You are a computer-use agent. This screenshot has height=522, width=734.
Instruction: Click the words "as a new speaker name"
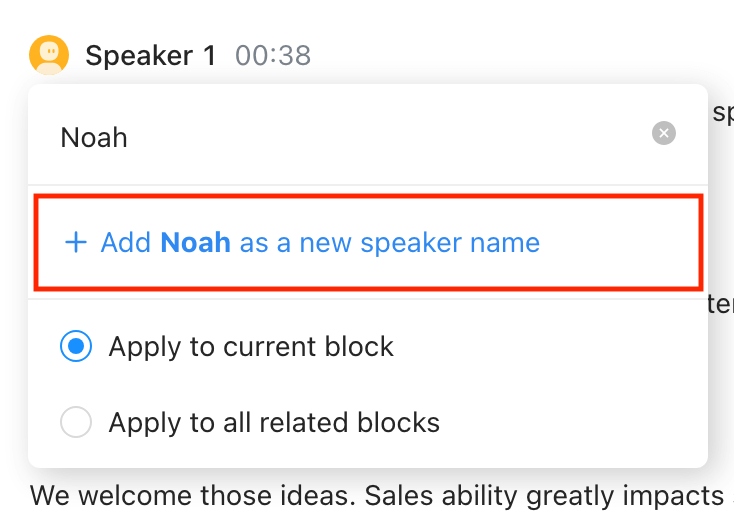[390, 242]
